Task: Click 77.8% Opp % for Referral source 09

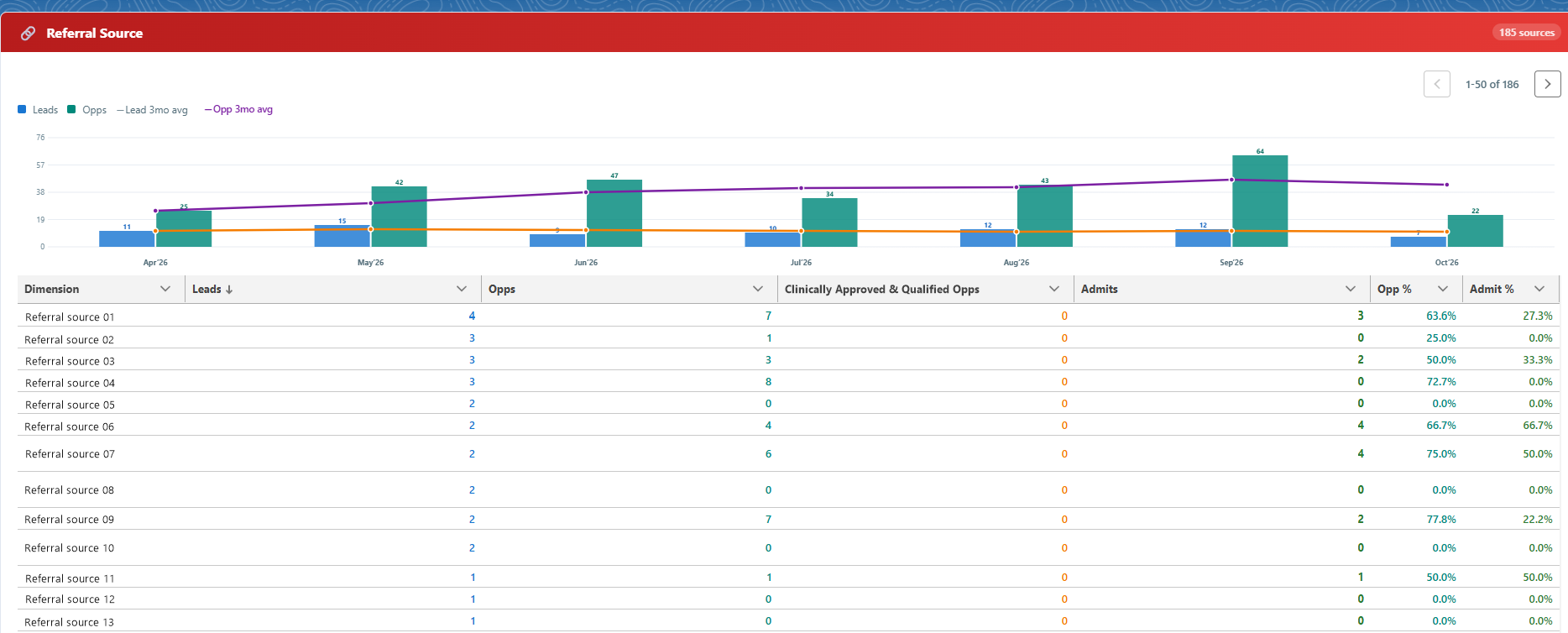Action: click(1441, 519)
